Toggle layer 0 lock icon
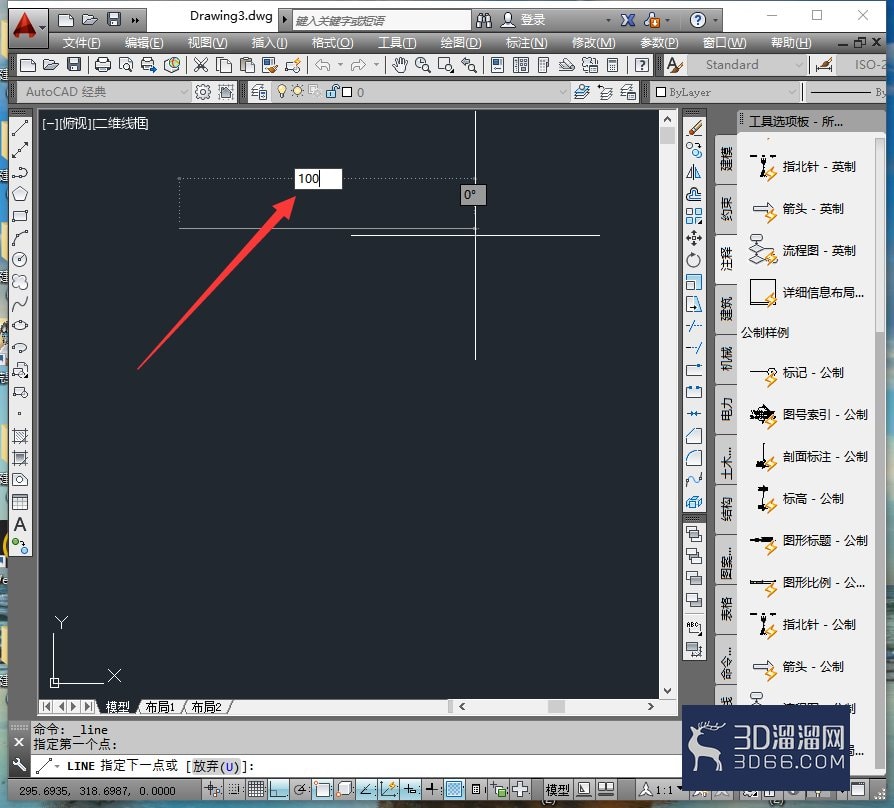The width and height of the screenshot is (894, 808). coord(332,91)
